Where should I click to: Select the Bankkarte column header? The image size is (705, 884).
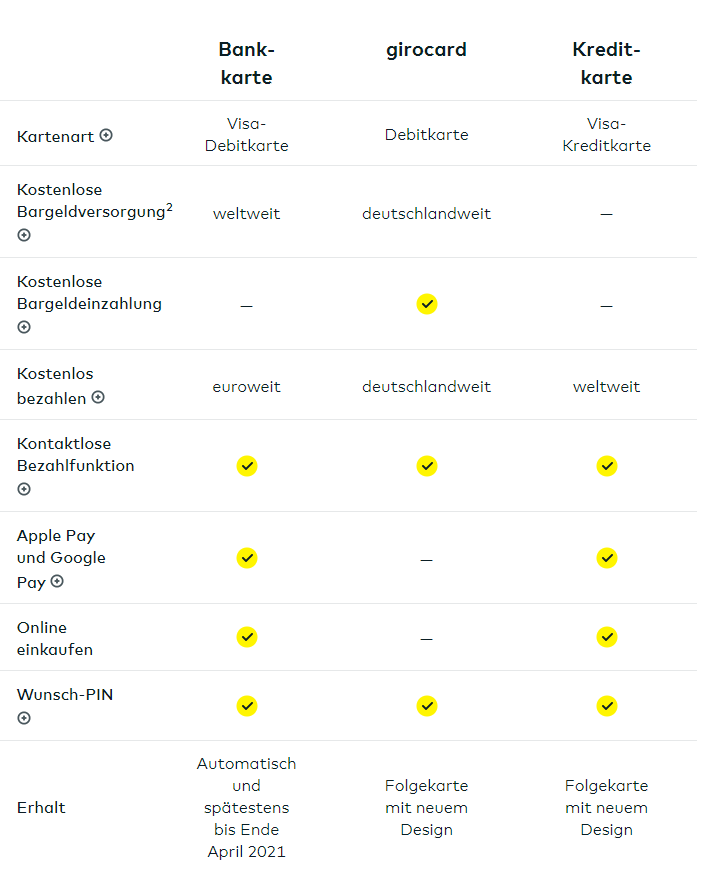pyautogui.click(x=246, y=63)
